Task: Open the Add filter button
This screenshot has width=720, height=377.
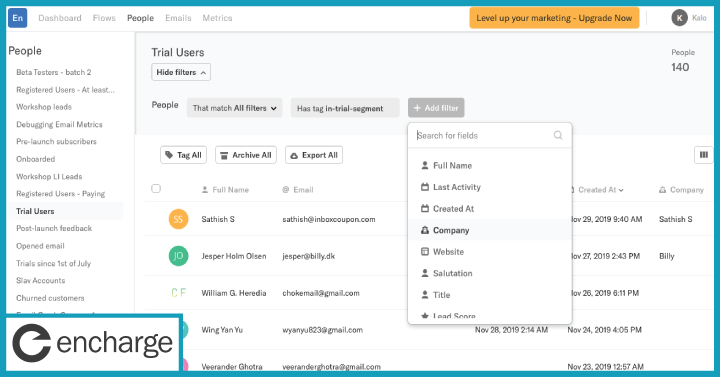Action: (436, 108)
